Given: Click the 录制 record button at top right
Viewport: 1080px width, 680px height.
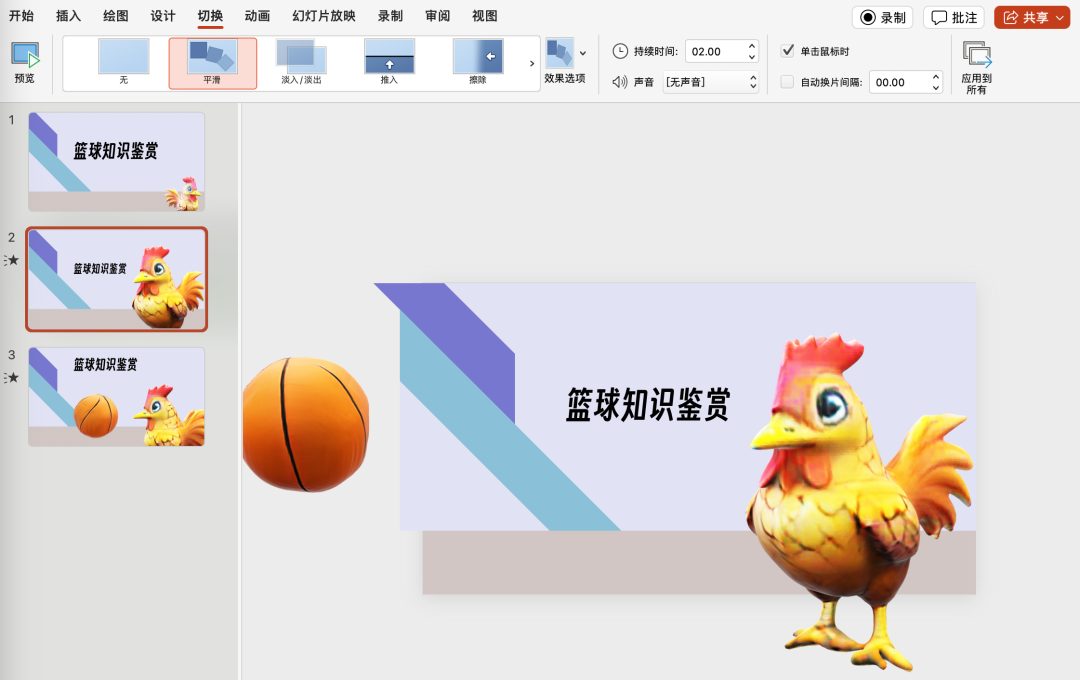Looking at the screenshot, I should tap(882, 17).
